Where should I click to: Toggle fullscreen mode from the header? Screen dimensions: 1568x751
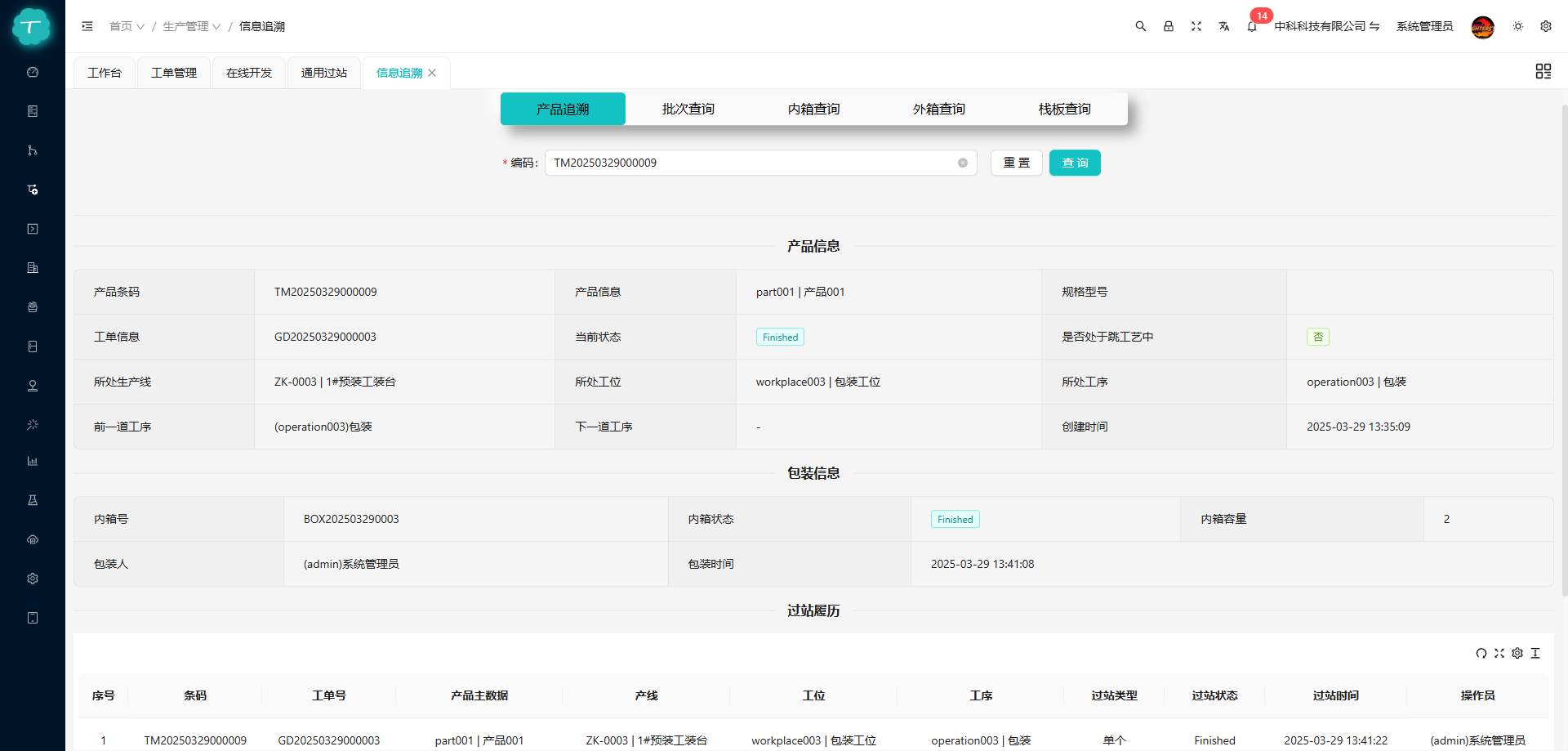click(x=1196, y=26)
